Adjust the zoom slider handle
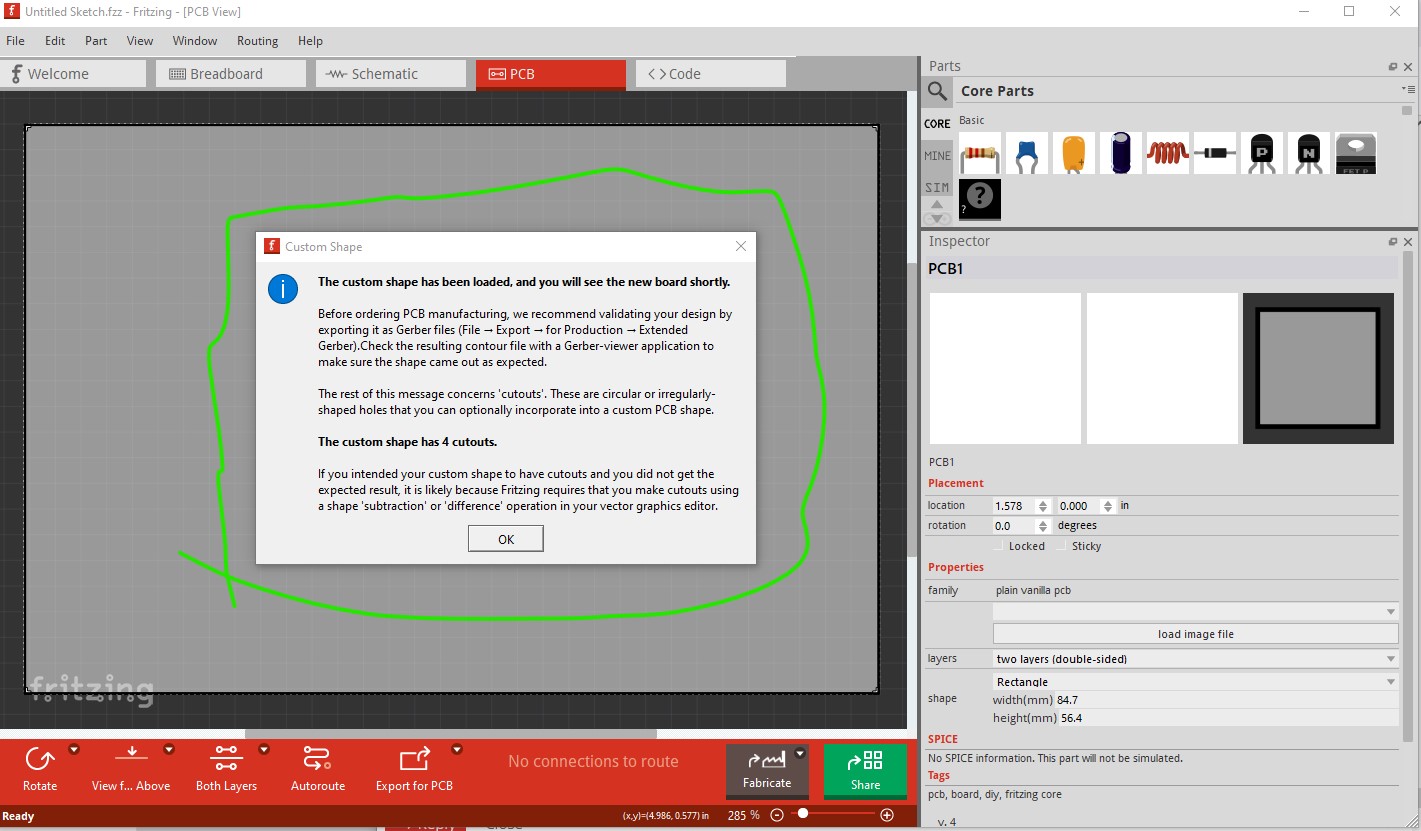Viewport: 1421px width, 831px height. pyautogui.click(x=802, y=815)
